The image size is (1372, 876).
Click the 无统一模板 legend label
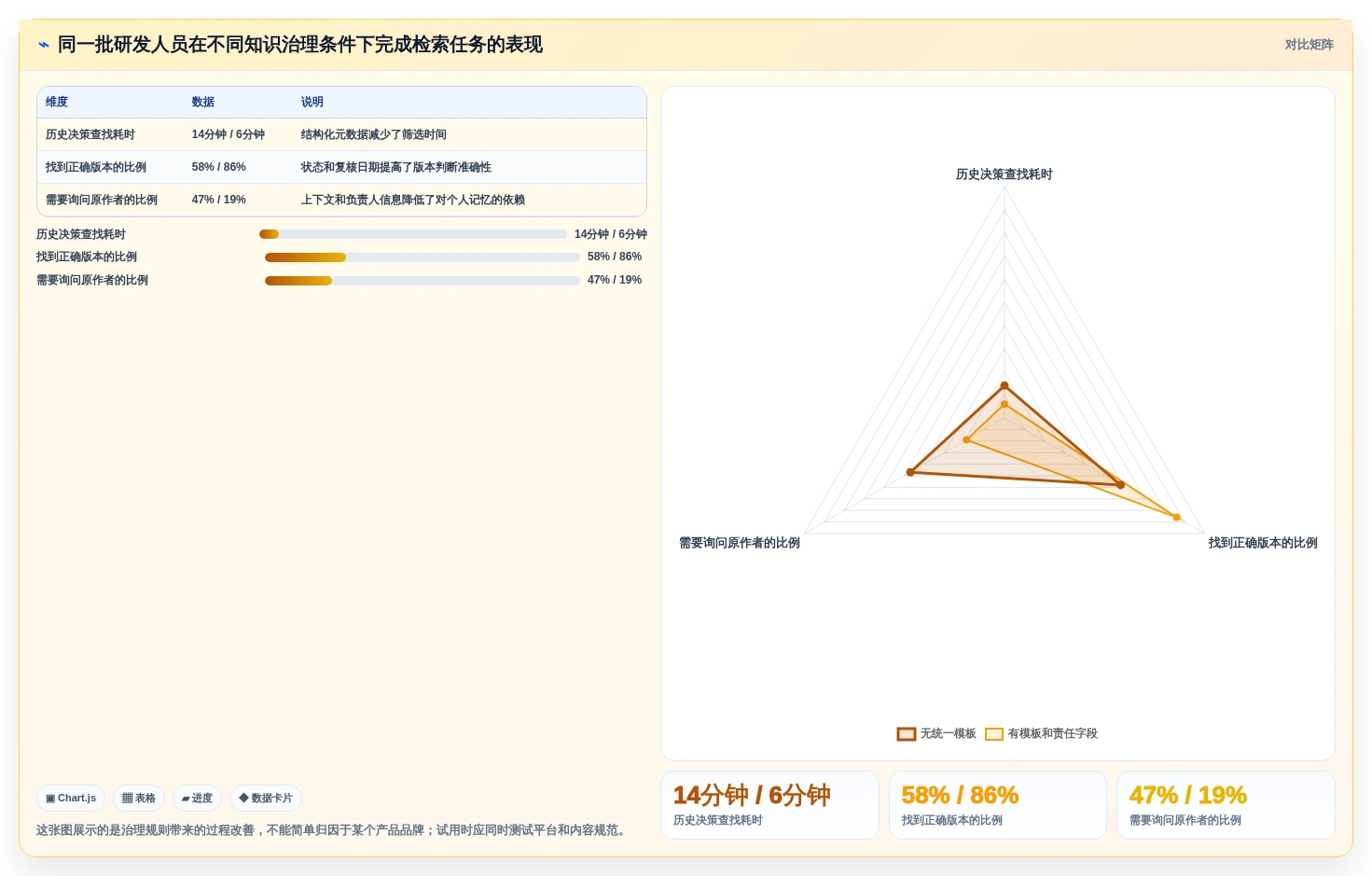point(949,734)
